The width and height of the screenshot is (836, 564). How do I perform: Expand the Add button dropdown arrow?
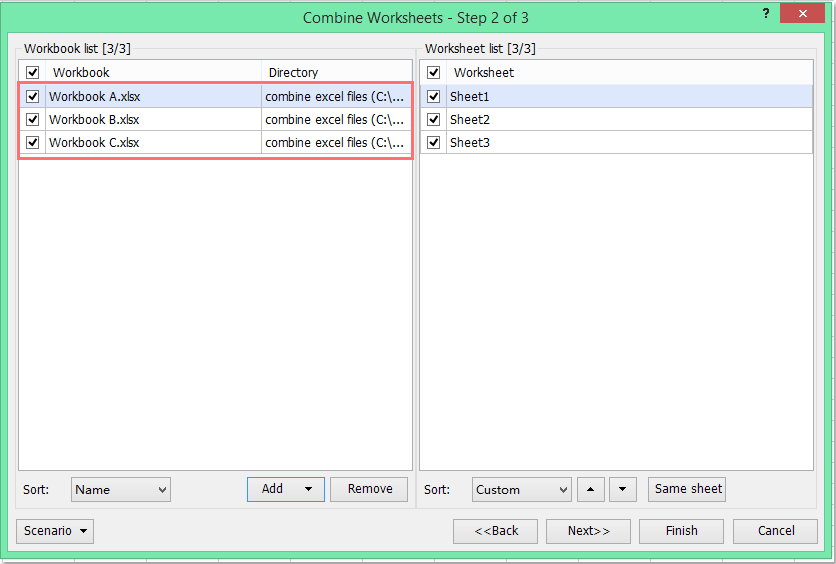309,489
